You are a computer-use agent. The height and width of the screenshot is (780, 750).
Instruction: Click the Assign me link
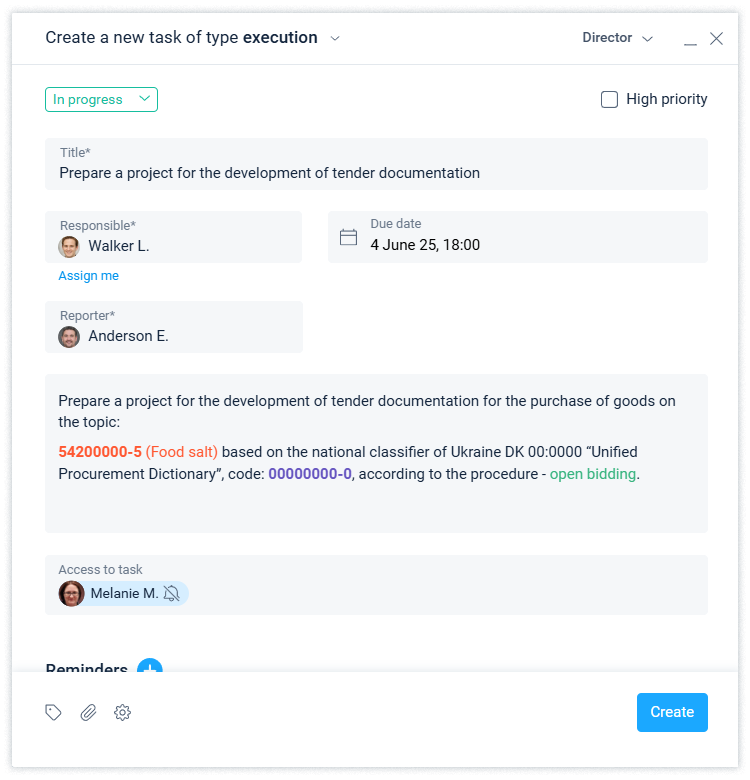point(88,276)
